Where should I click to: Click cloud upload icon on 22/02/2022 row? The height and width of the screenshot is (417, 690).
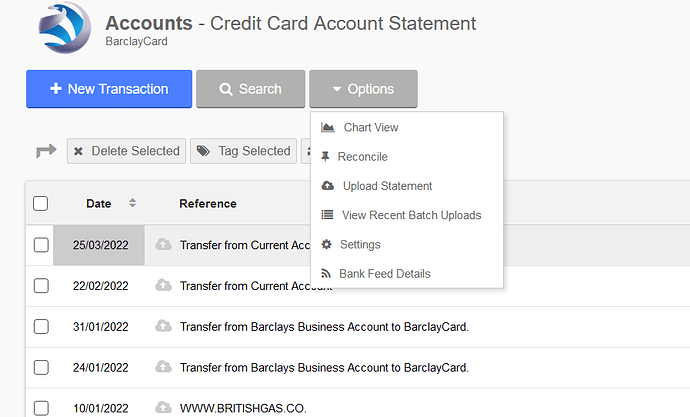click(163, 285)
